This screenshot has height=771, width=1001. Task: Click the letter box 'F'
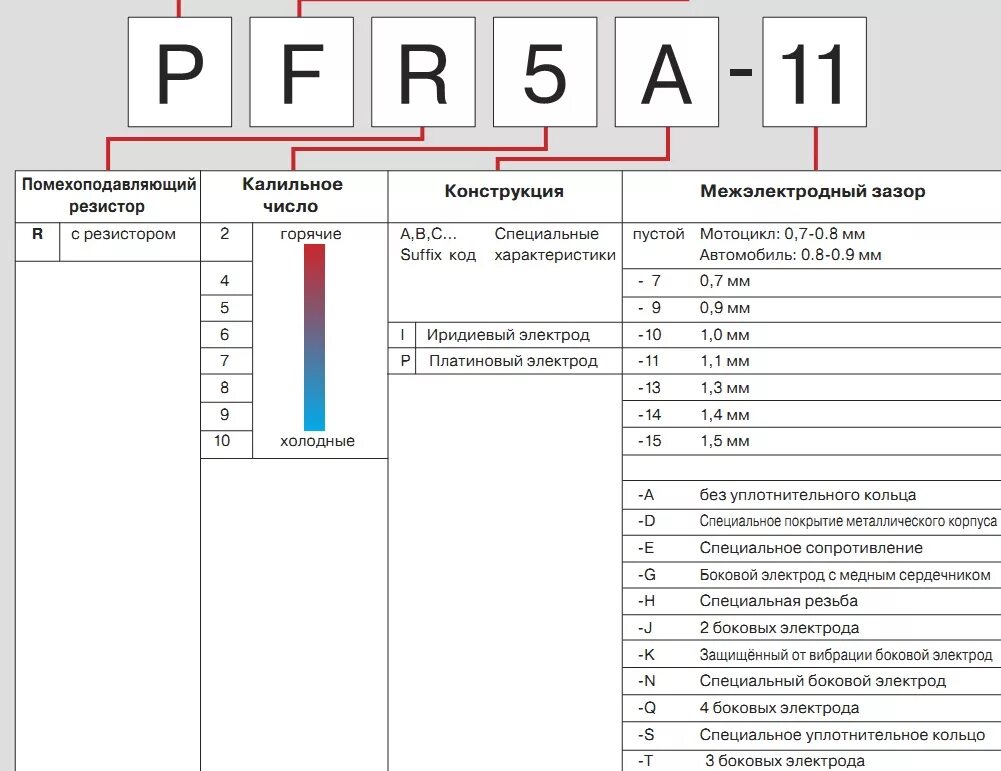click(301, 72)
